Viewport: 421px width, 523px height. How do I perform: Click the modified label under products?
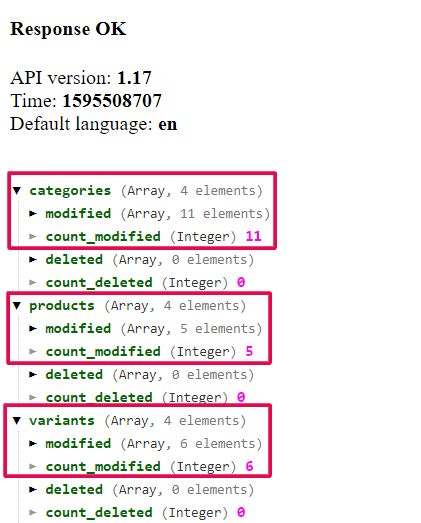(x=78, y=329)
